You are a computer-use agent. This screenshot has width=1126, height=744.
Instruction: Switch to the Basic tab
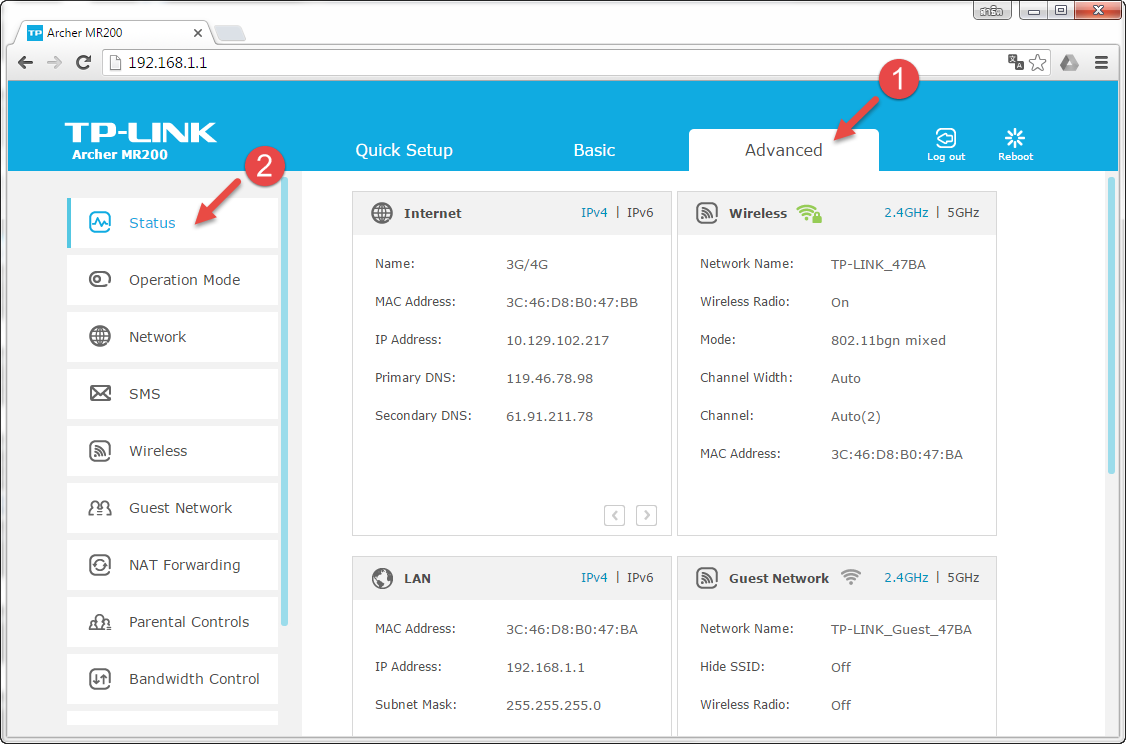click(x=594, y=150)
